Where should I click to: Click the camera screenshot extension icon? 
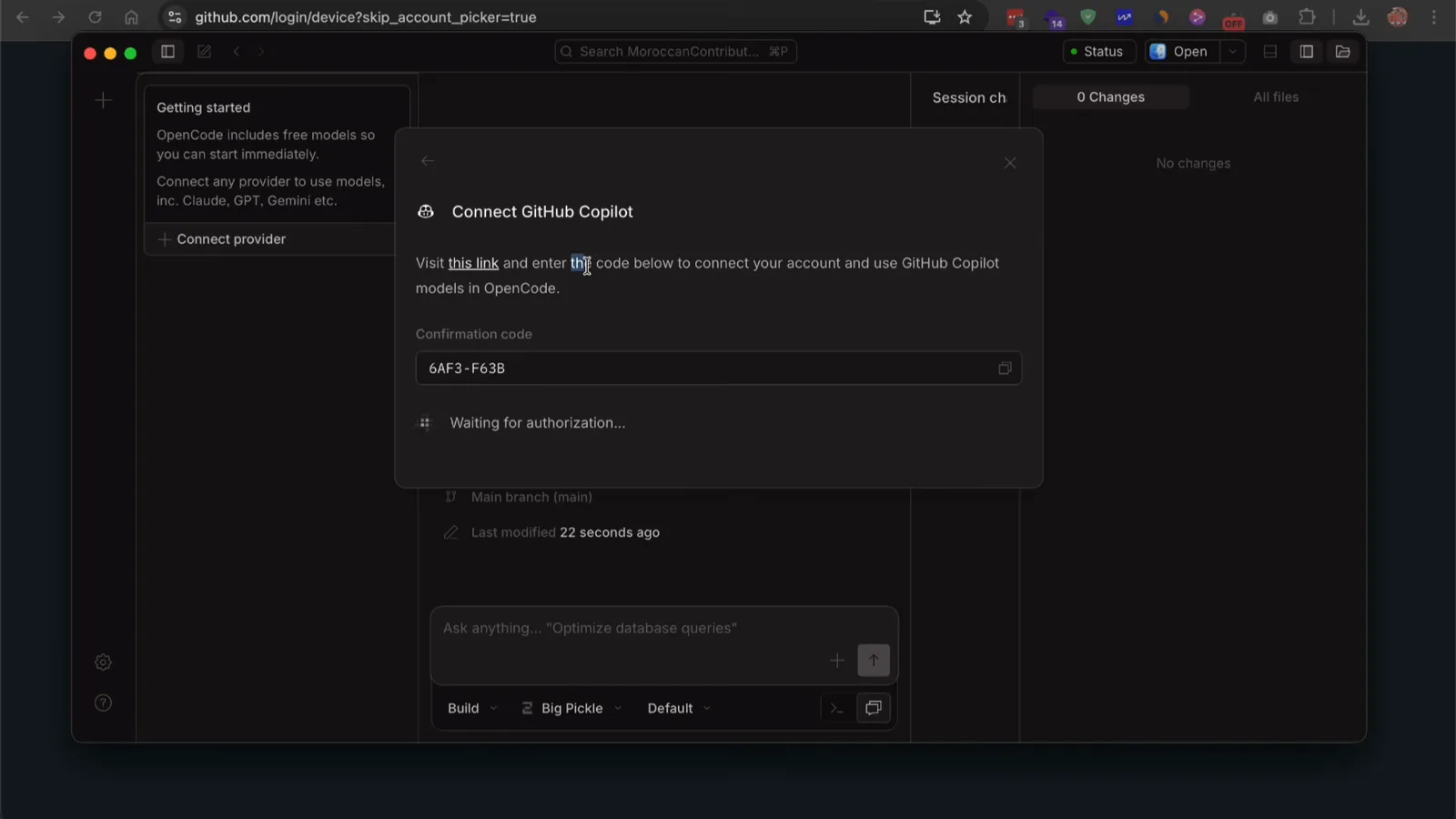tap(1270, 17)
